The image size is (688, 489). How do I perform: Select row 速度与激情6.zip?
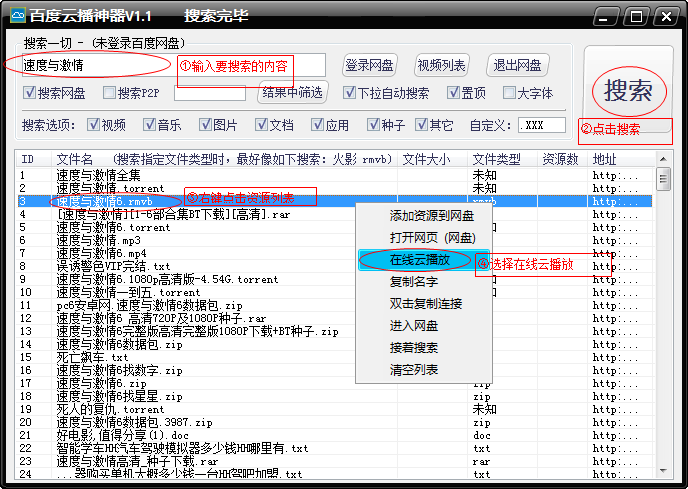[334, 383]
